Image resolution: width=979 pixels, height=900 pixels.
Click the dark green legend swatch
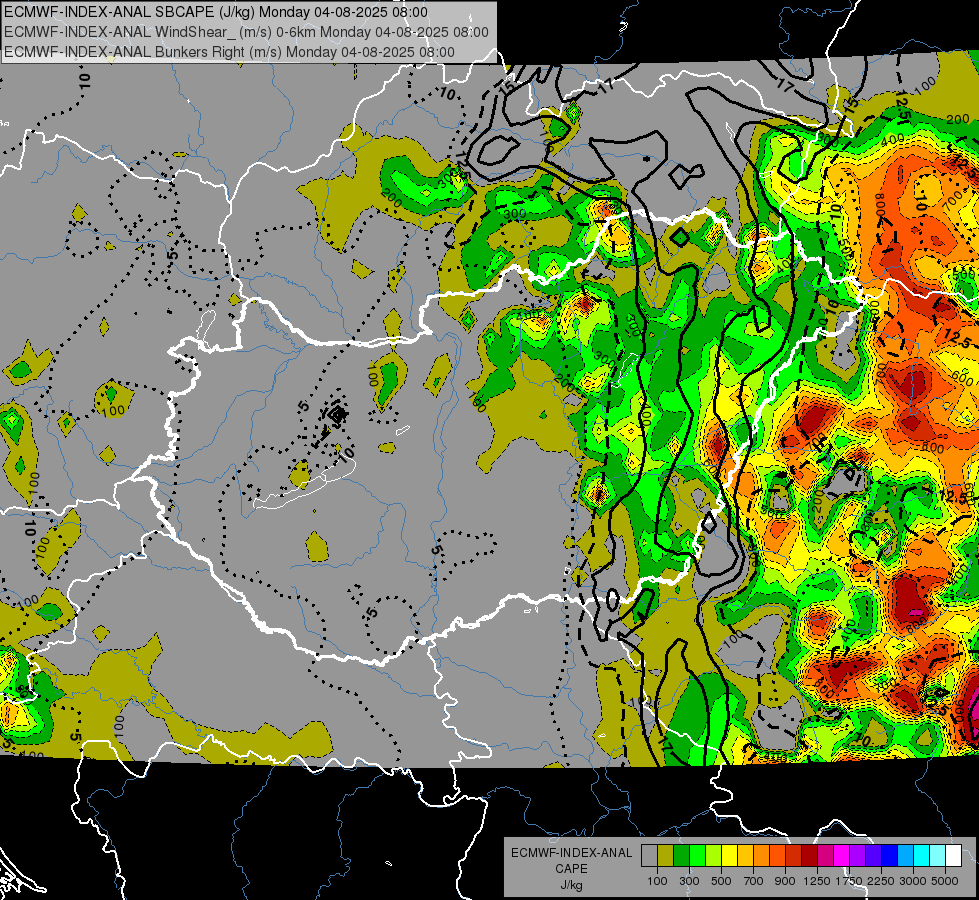[681, 855]
